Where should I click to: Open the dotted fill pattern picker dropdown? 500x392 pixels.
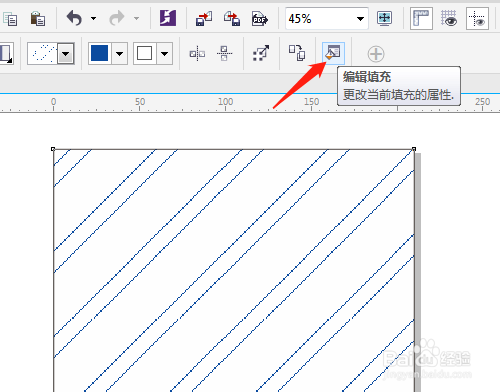pyautogui.click(x=66, y=53)
